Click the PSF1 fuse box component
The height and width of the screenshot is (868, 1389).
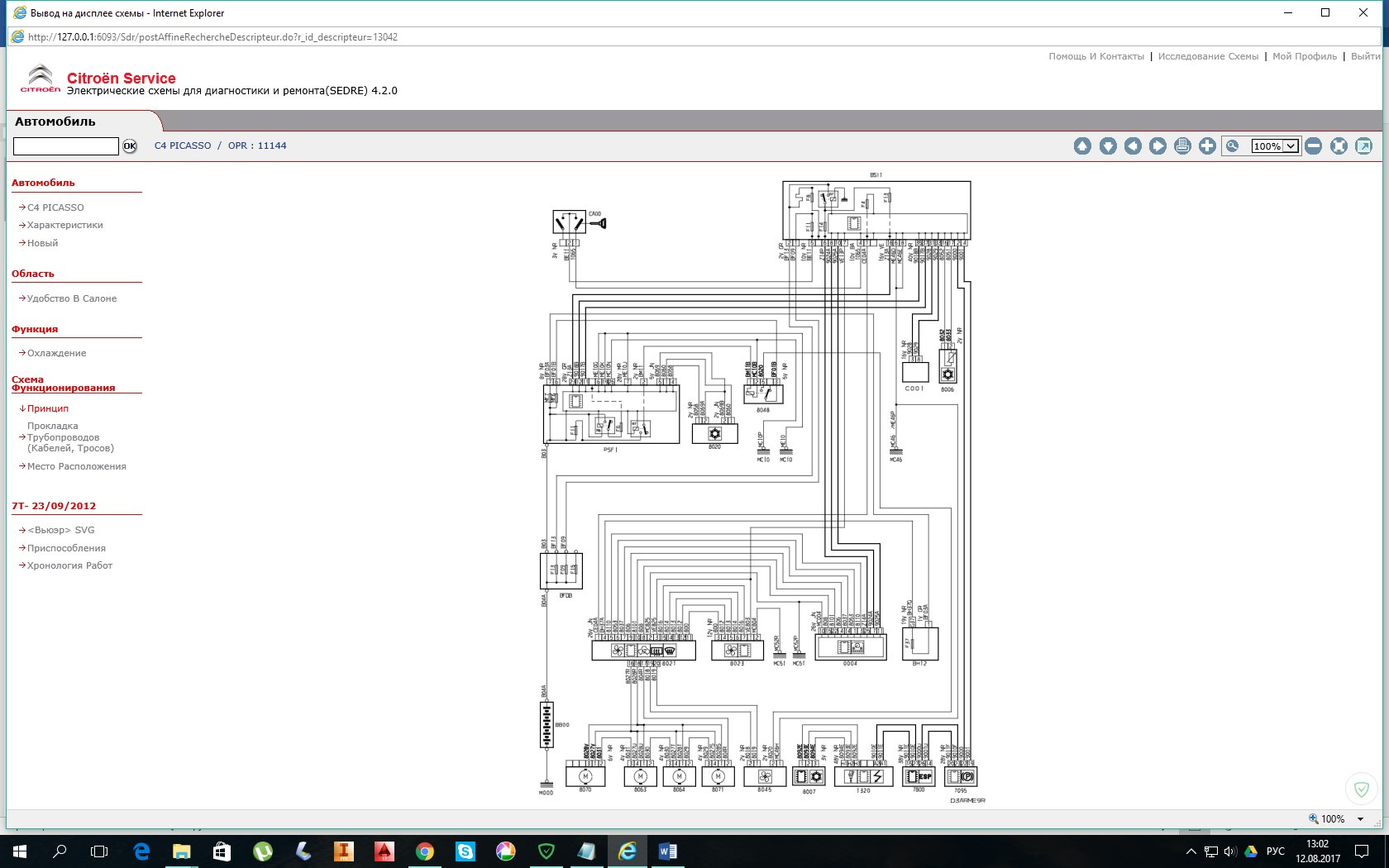[612, 414]
